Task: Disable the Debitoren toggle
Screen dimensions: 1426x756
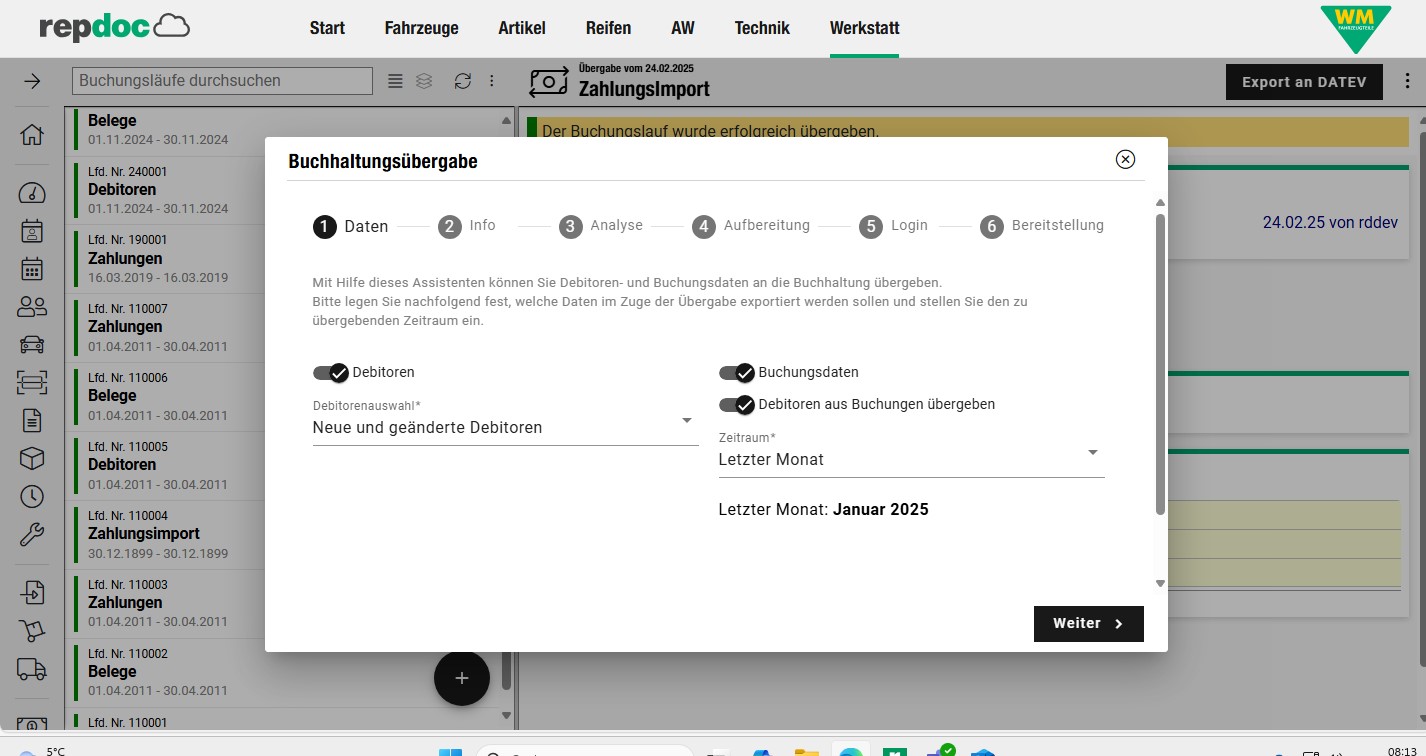Action: pyautogui.click(x=330, y=373)
